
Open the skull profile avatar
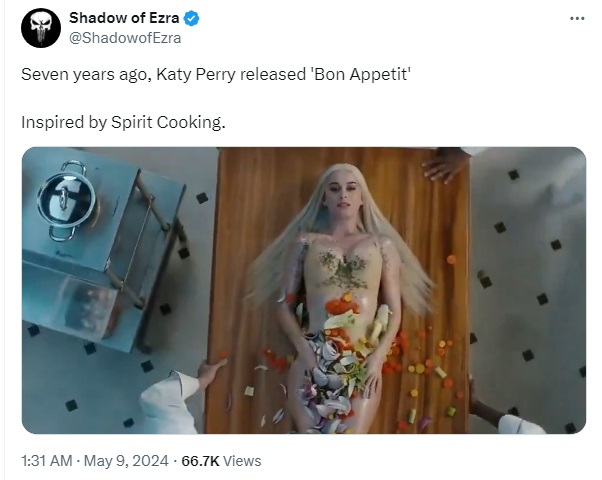[x=41, y=28]
